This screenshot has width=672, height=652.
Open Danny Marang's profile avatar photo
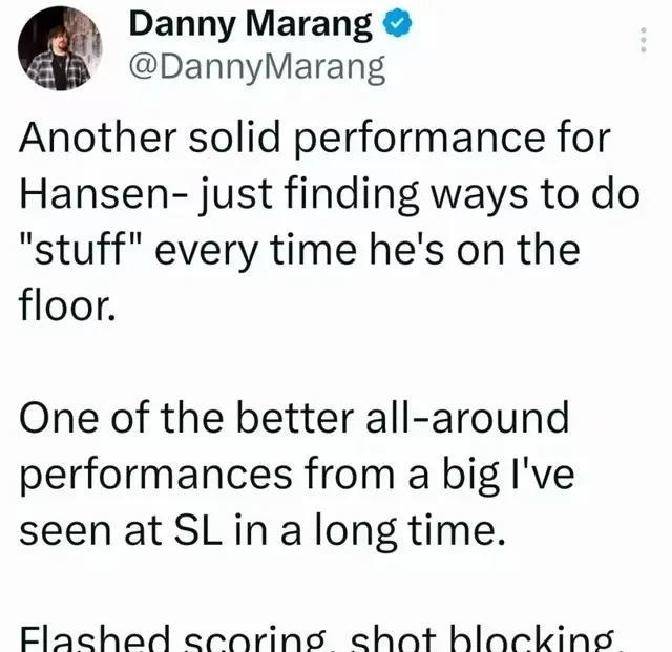pyautogui.click(x=60, y=48)
